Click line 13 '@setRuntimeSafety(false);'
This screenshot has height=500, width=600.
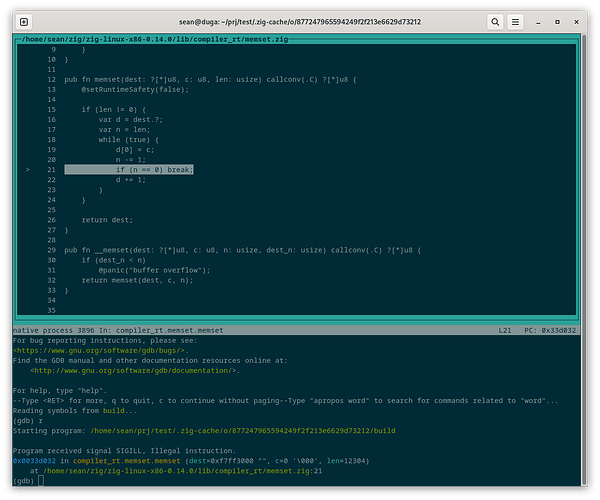[135, 90]
